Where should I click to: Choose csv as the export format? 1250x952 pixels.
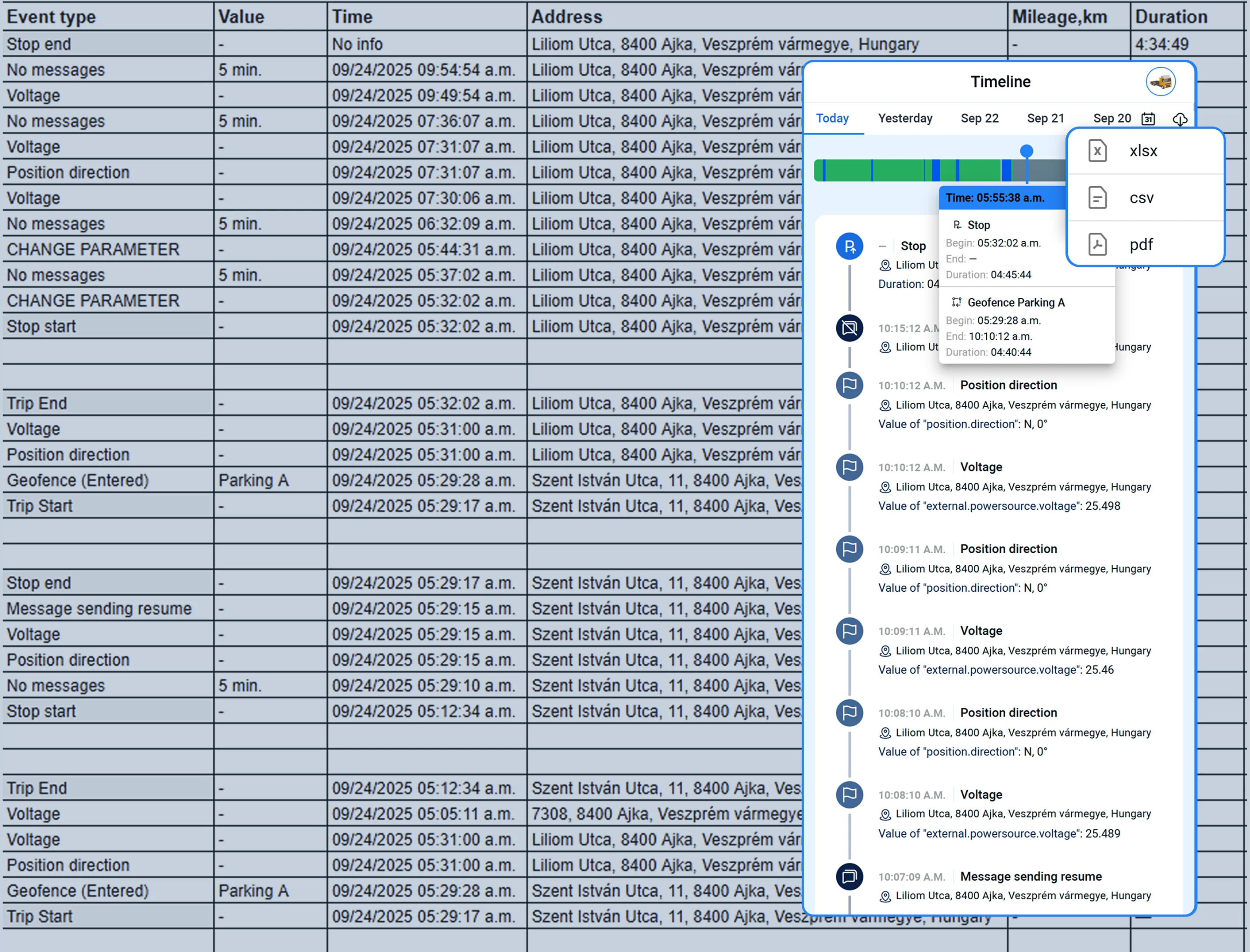pyautogui.click(x=1141, y=198)
